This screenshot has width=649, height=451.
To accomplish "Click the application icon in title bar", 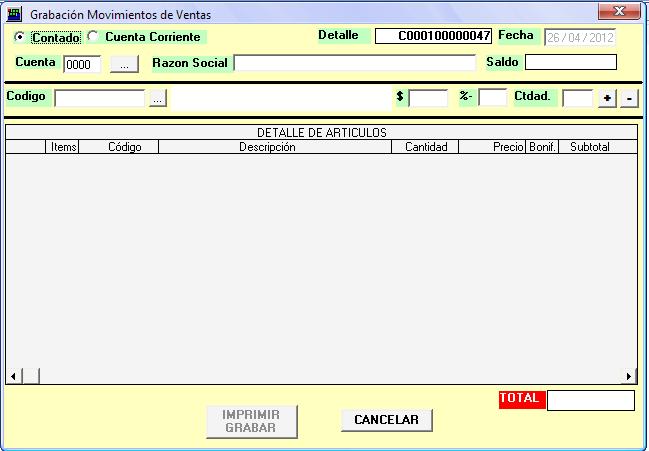I will 14,13.
